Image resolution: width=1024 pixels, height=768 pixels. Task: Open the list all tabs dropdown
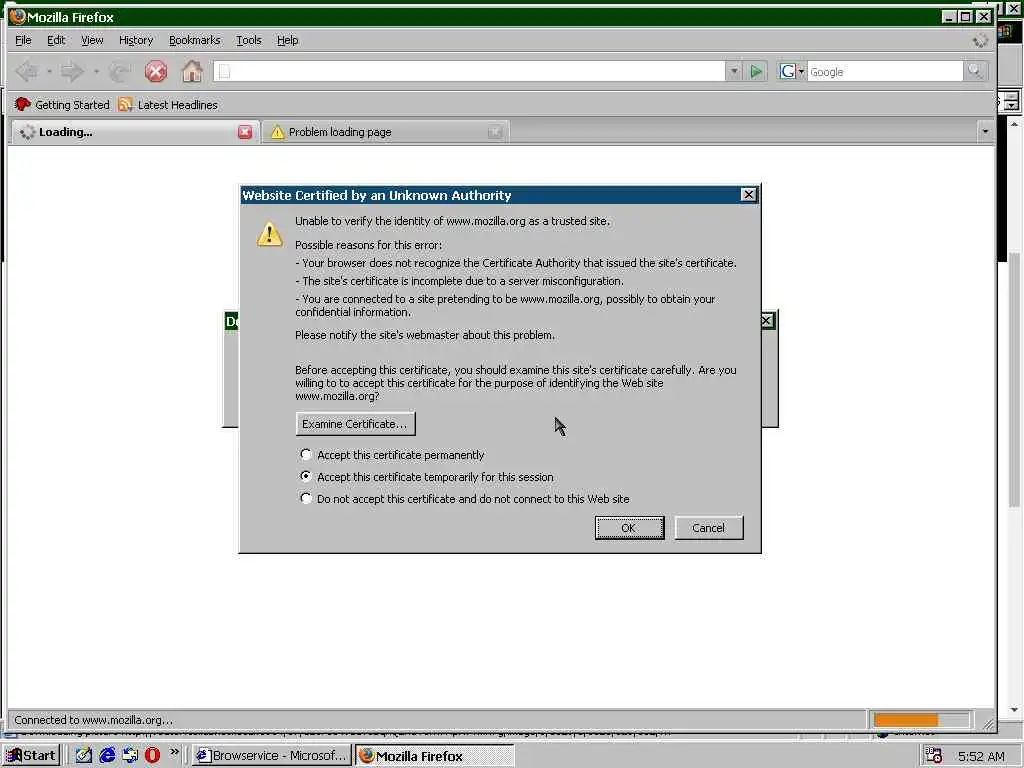(x=985, y=131)
